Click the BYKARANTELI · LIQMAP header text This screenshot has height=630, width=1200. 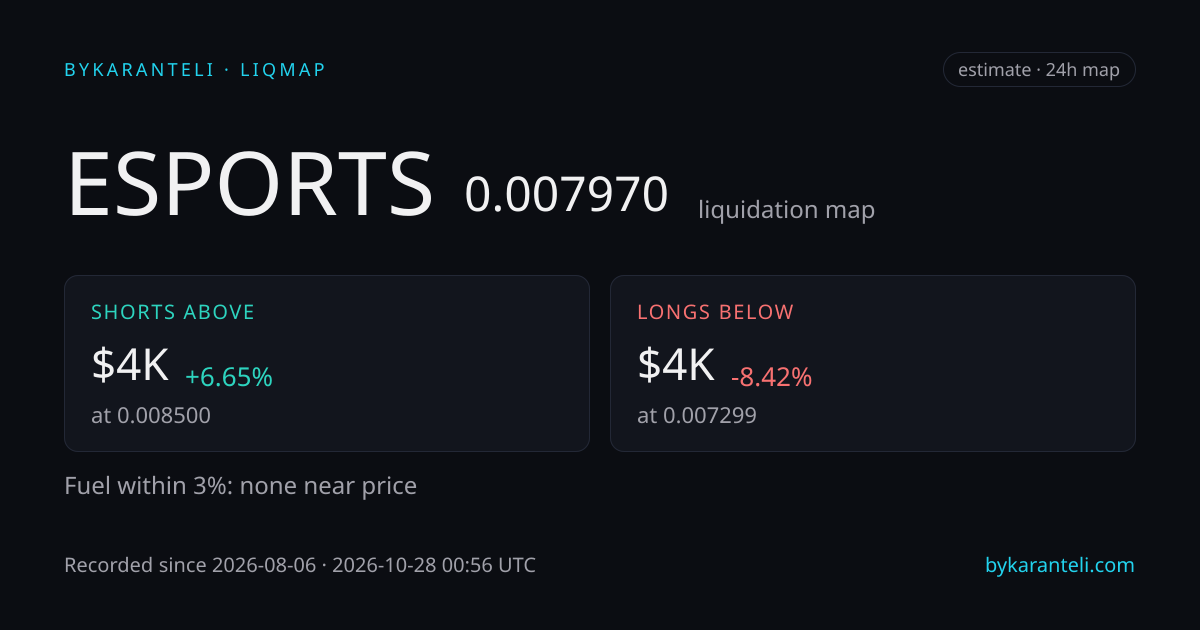pyautogui.click(x=195, y=70)
